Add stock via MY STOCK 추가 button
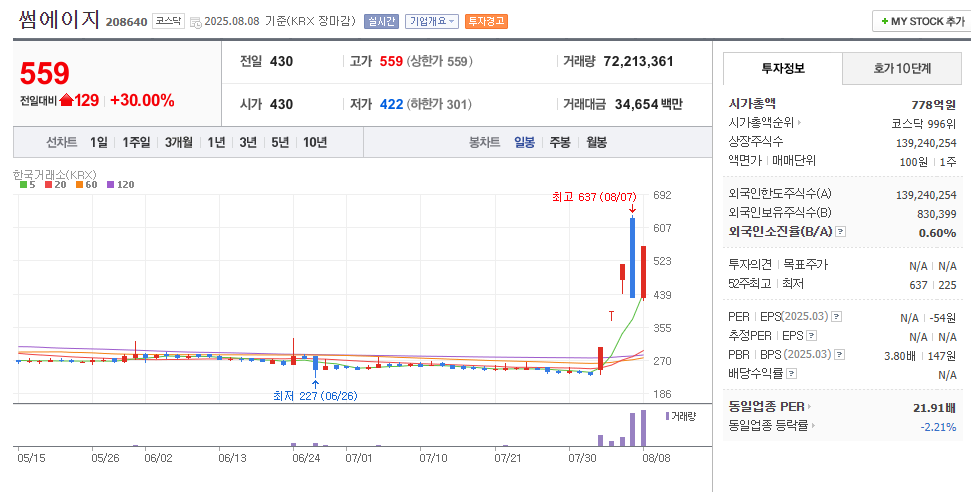Screen dimensions: 971x492 coord(921,21)
